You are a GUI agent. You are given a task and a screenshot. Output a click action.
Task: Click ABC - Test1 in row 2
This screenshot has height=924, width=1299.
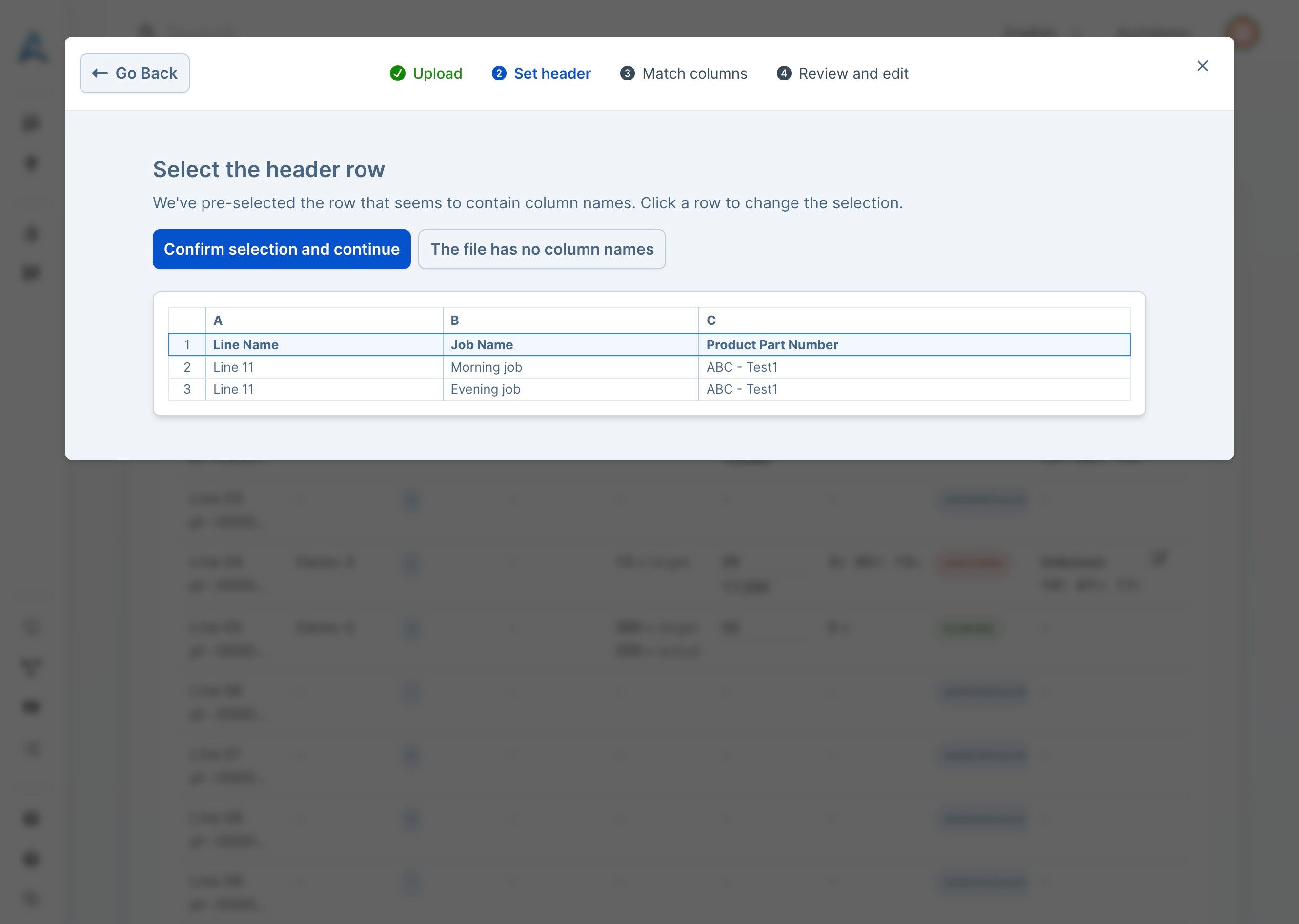click(742, 367)
